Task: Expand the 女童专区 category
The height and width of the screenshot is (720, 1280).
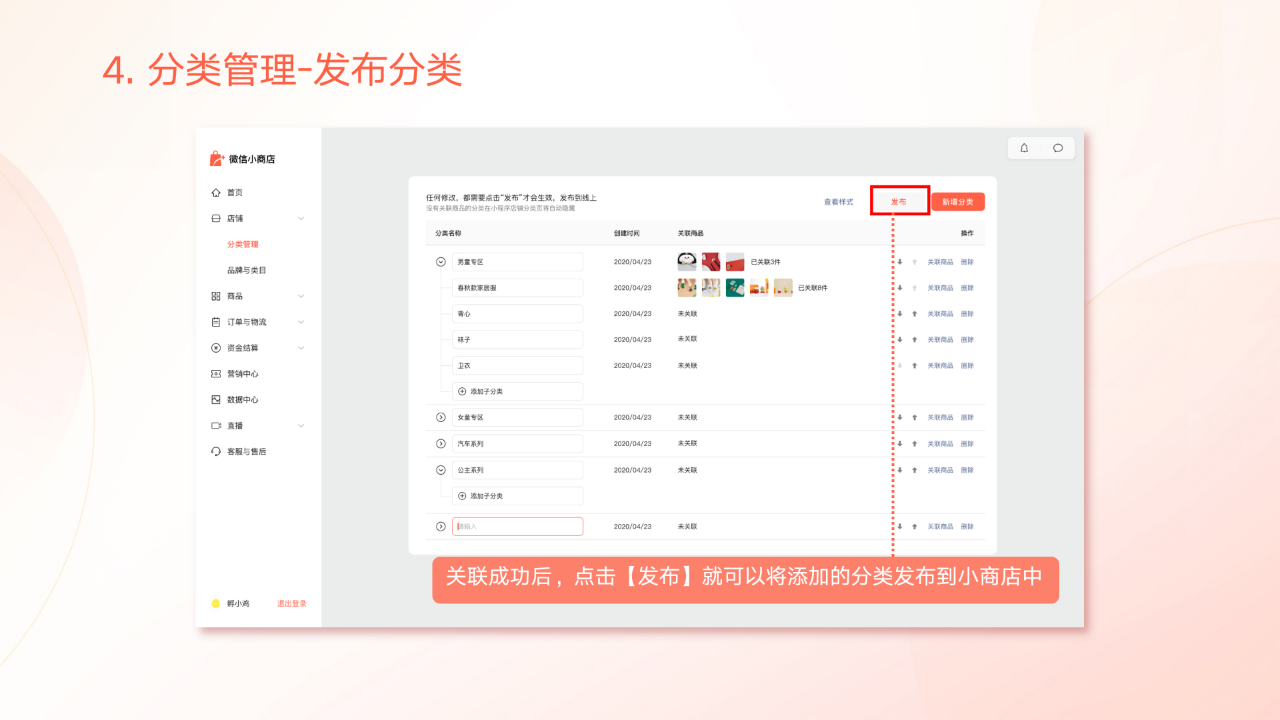Action: tap(440, 418)
